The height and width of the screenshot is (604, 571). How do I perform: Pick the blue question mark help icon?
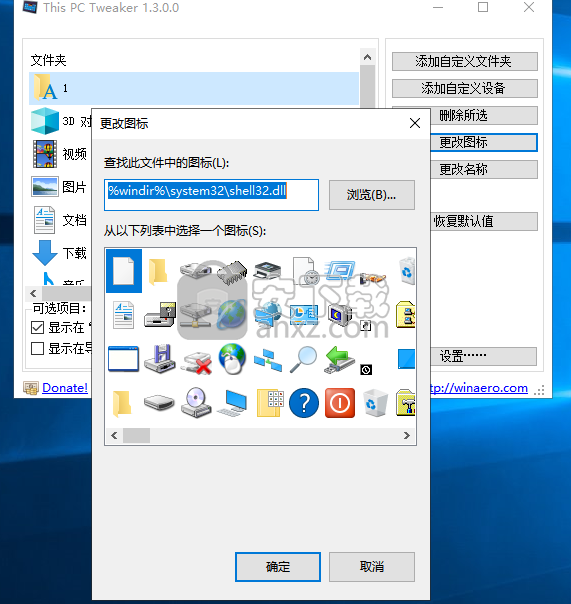coord(304,403)
